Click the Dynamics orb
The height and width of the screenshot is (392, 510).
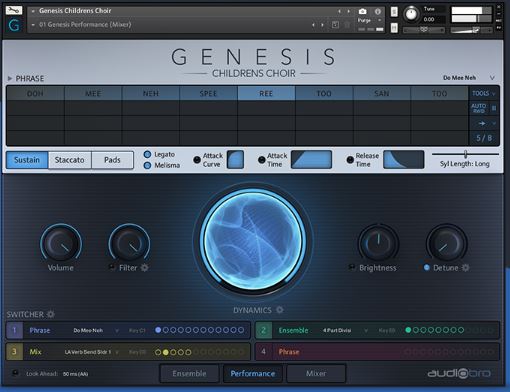[253, 240]
